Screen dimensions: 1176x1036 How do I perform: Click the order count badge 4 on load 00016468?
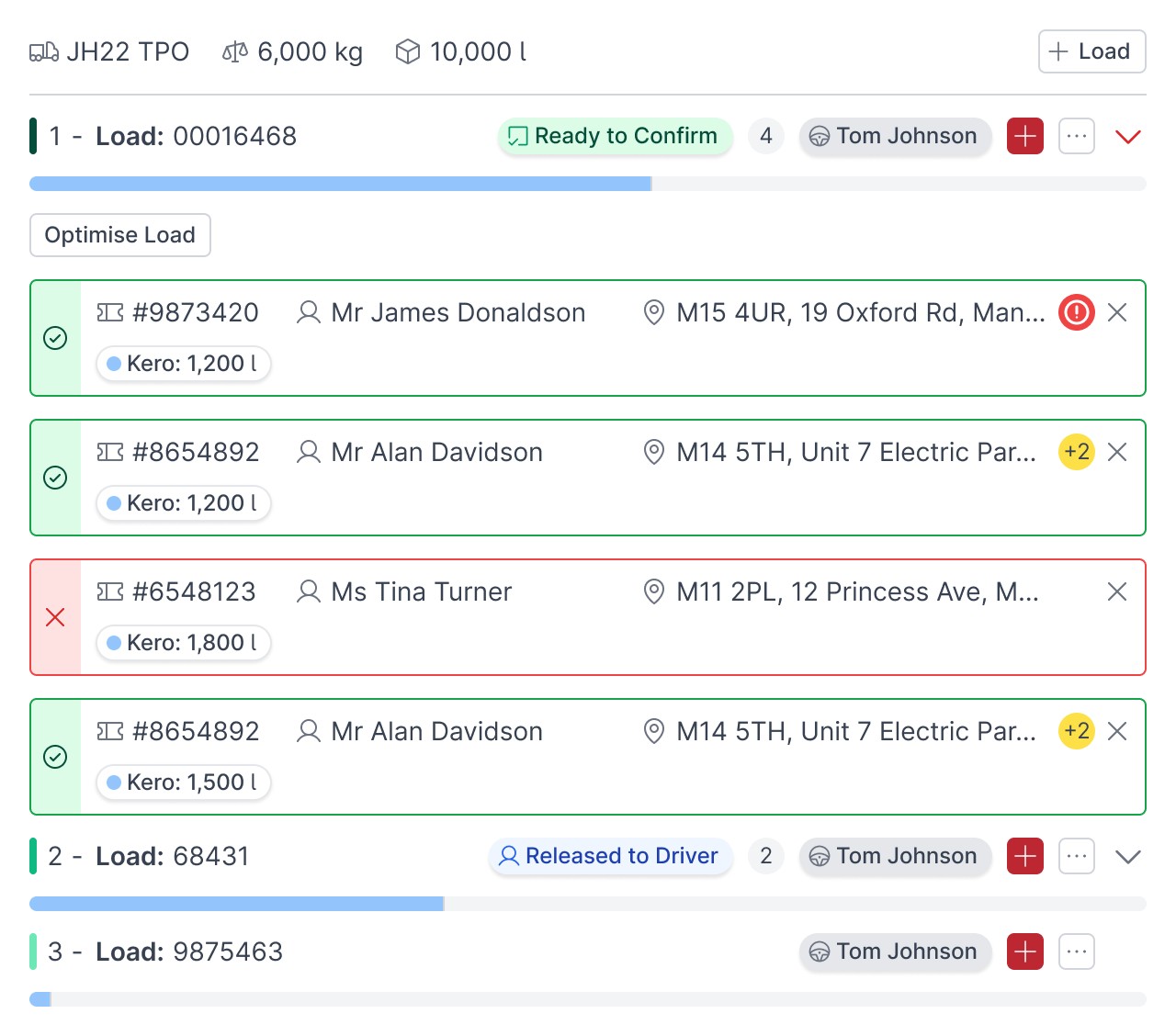click(766, 136)
